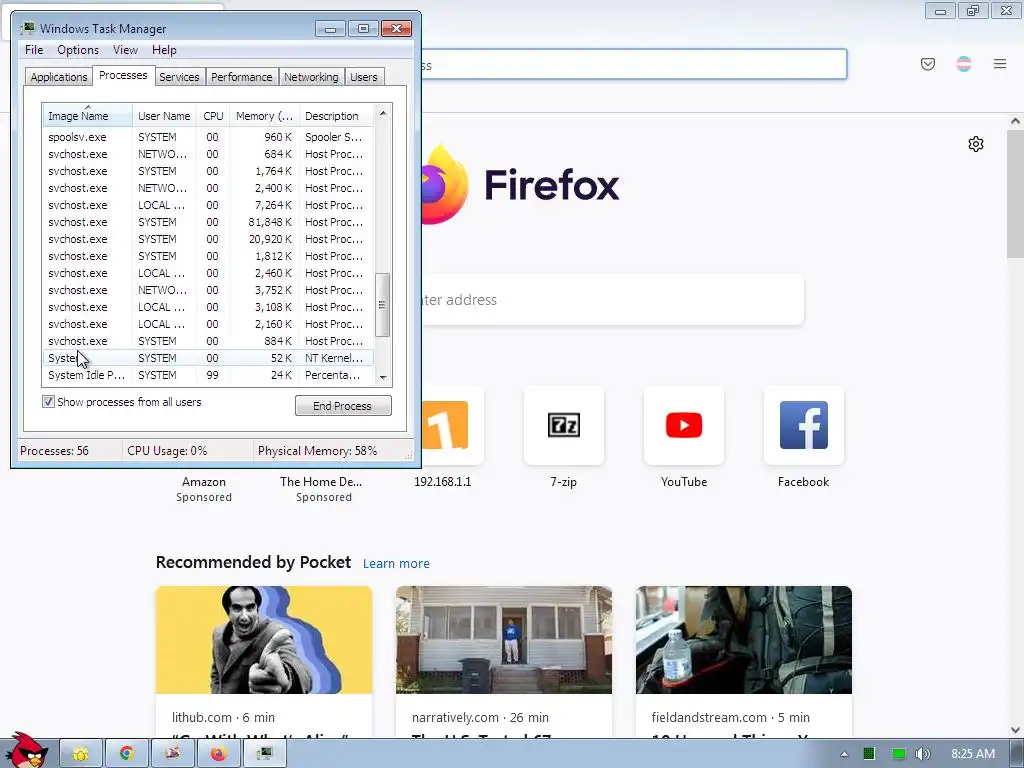Viewport: 1024px width, 768px height.
Task: Select svchost.exe row using 7,264 K
Action: tap(208, 205)
